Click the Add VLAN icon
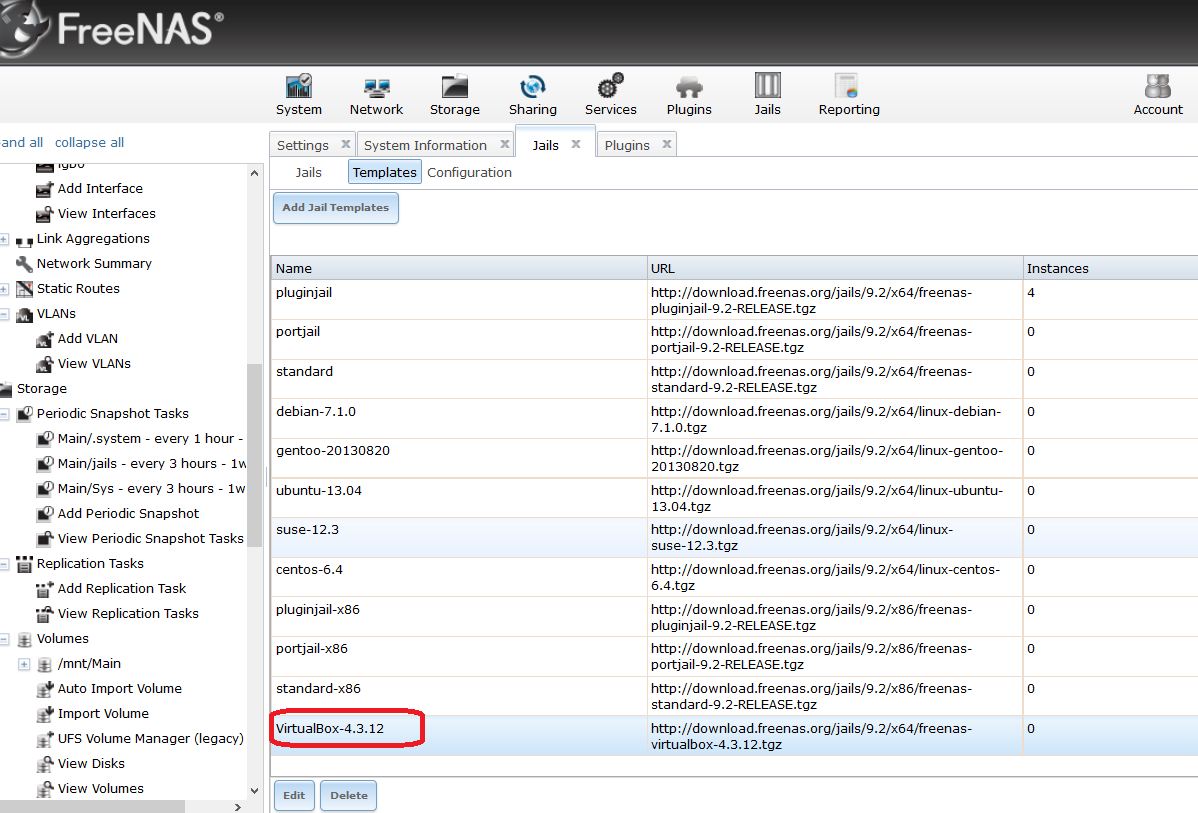This screenshot has width=1198, height=813. [45, 338]
